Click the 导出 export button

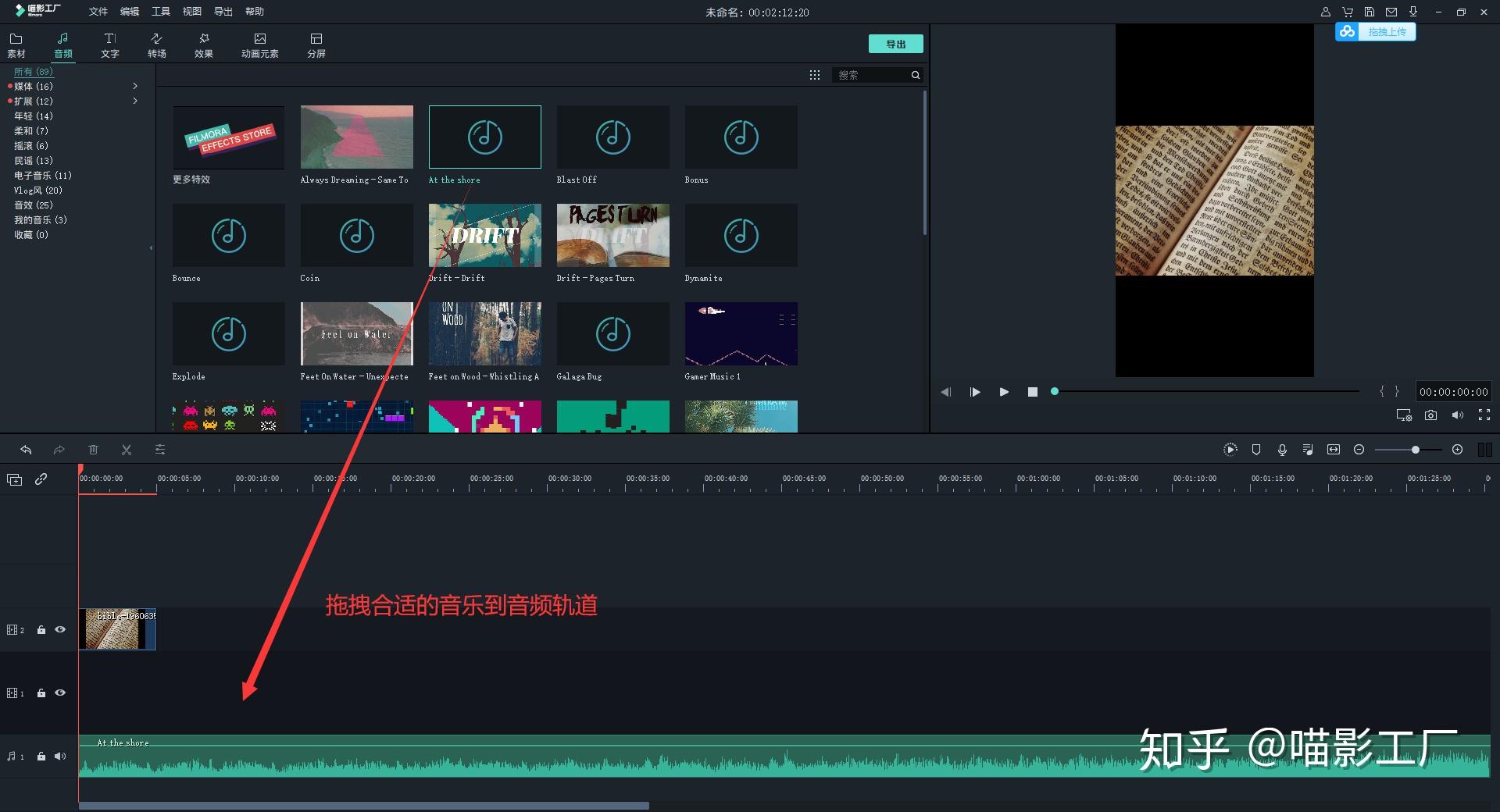pos(896,44)
